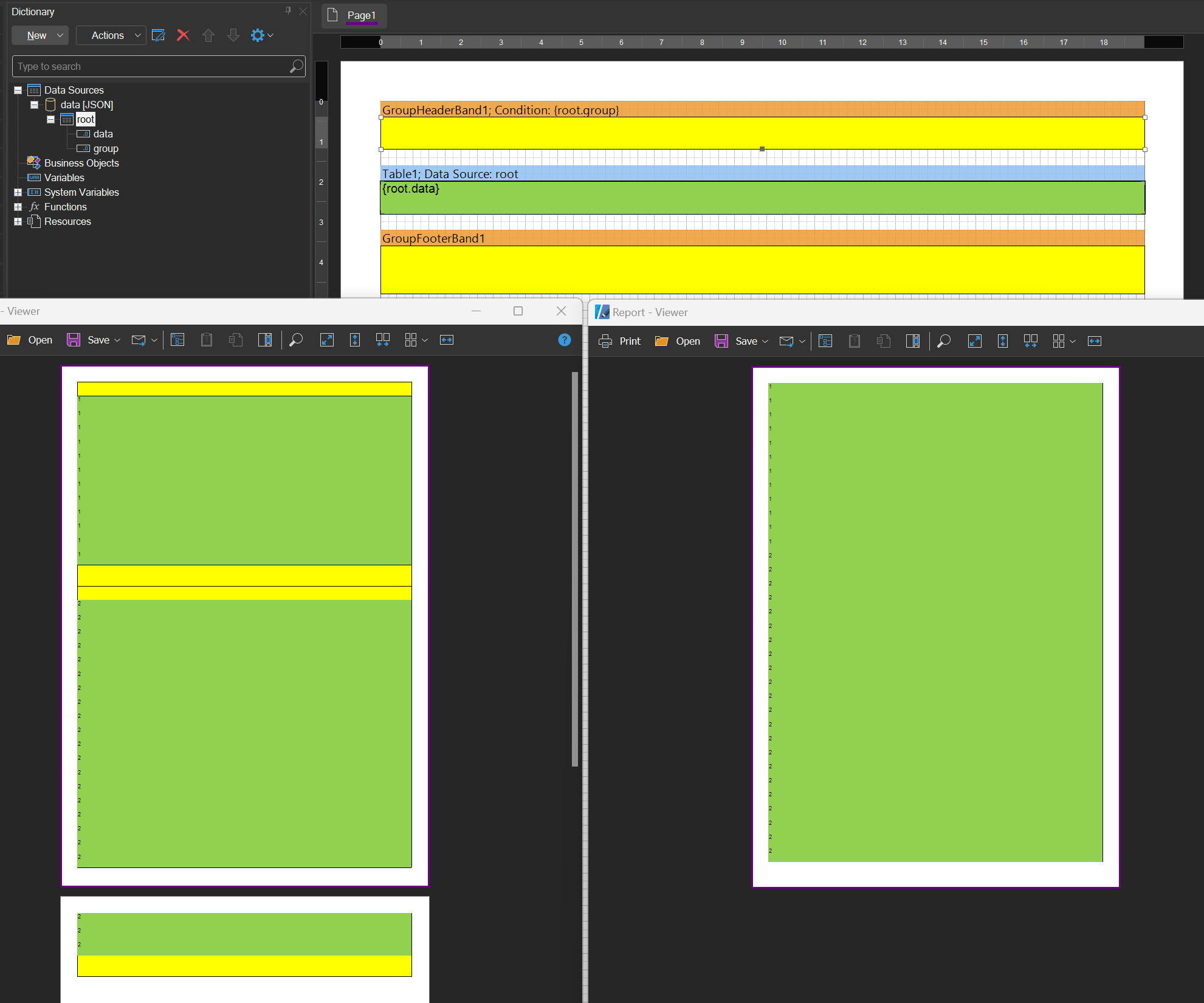Click second page preview in left Viewer
The width and height of the screenshot is (1204, 1003).
[x=245, y=950]
